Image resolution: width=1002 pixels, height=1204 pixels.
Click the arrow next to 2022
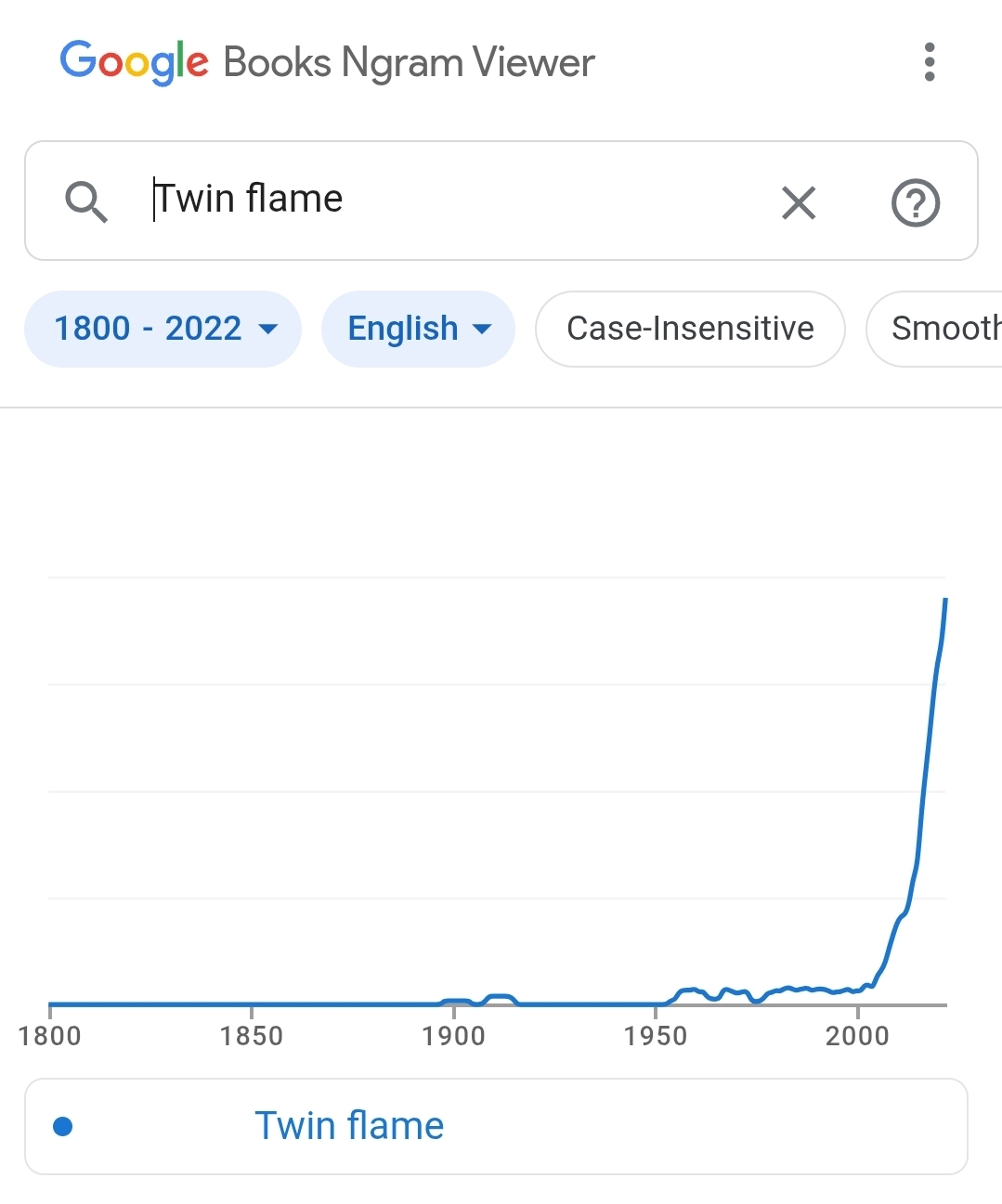point(267,329)
